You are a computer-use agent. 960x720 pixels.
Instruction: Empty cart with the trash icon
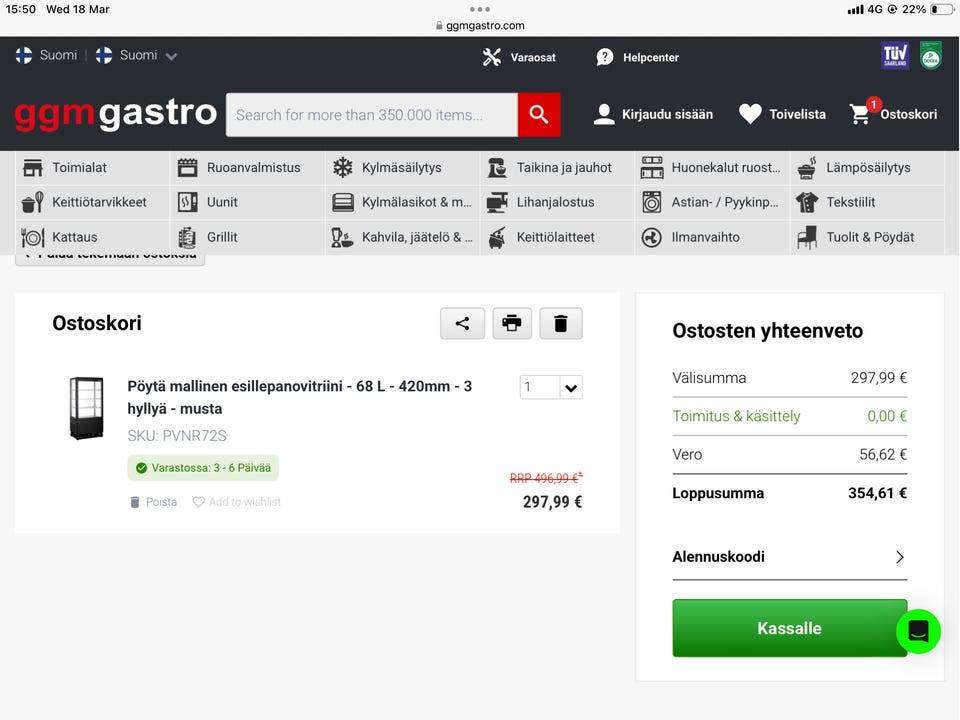click(561, 323)
